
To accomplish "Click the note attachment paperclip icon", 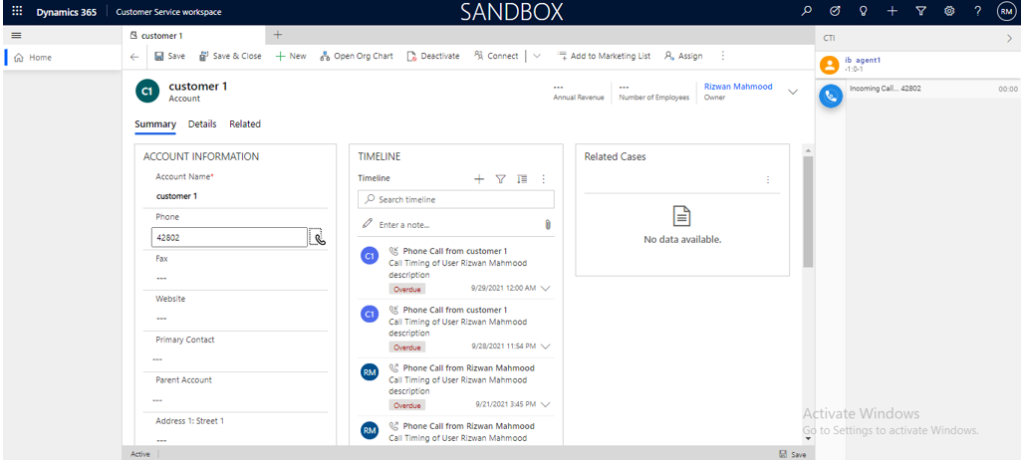I will pos(548,225).
